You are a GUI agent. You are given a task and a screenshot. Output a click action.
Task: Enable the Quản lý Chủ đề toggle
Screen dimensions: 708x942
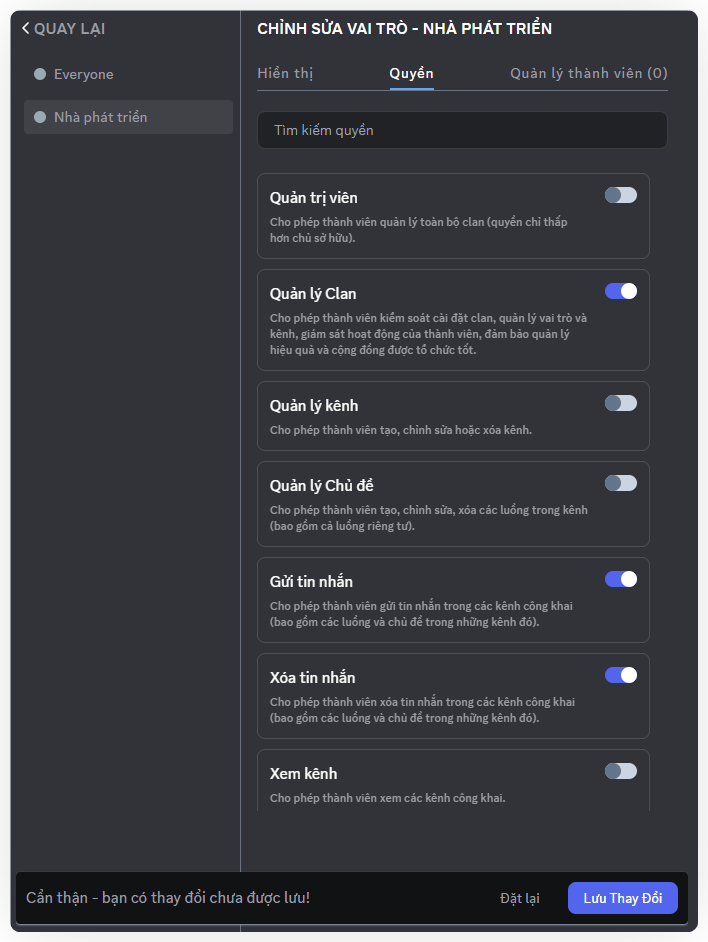pos(620,483)
